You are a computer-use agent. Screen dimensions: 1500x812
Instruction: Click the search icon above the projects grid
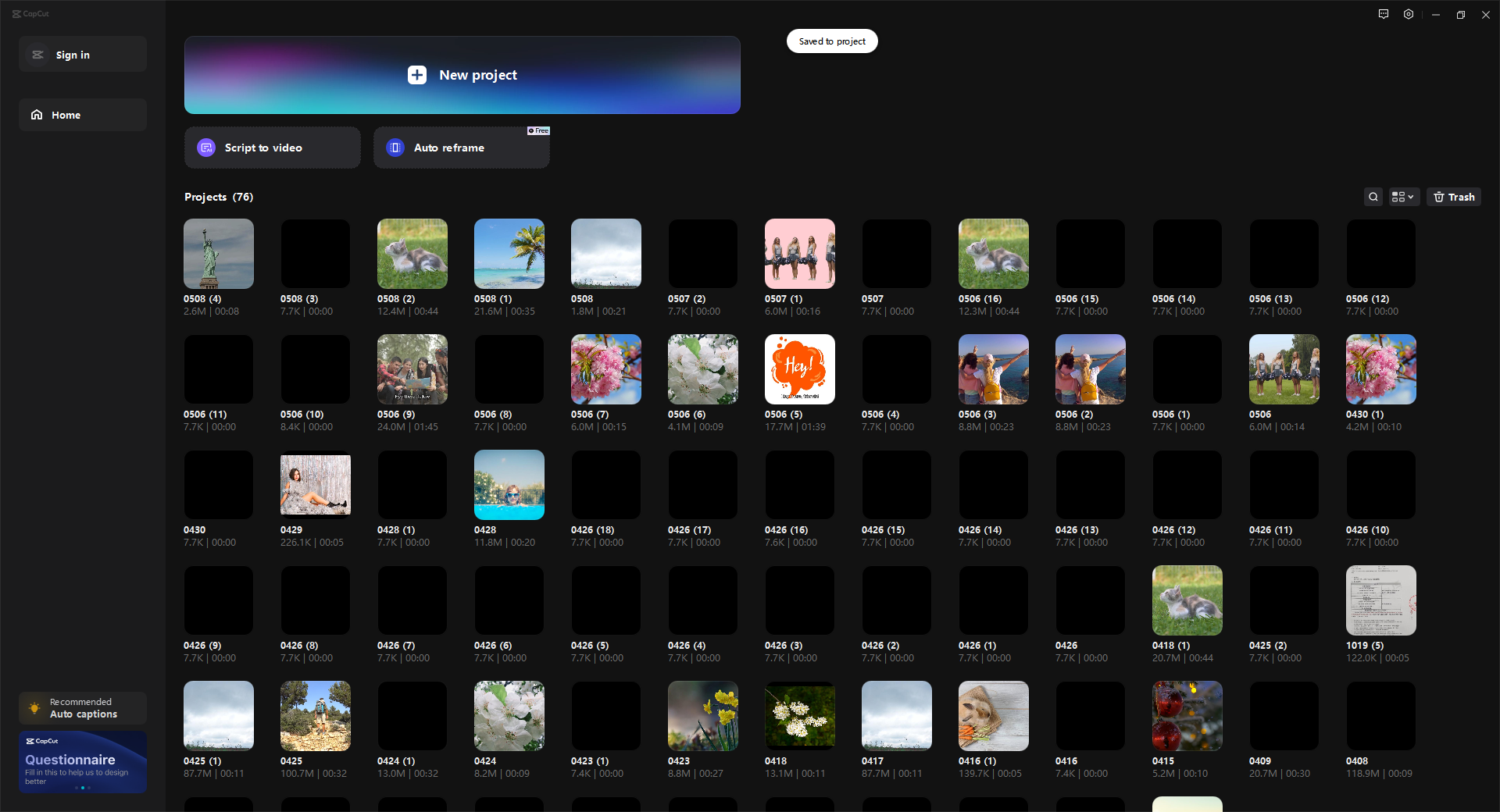1373,197
